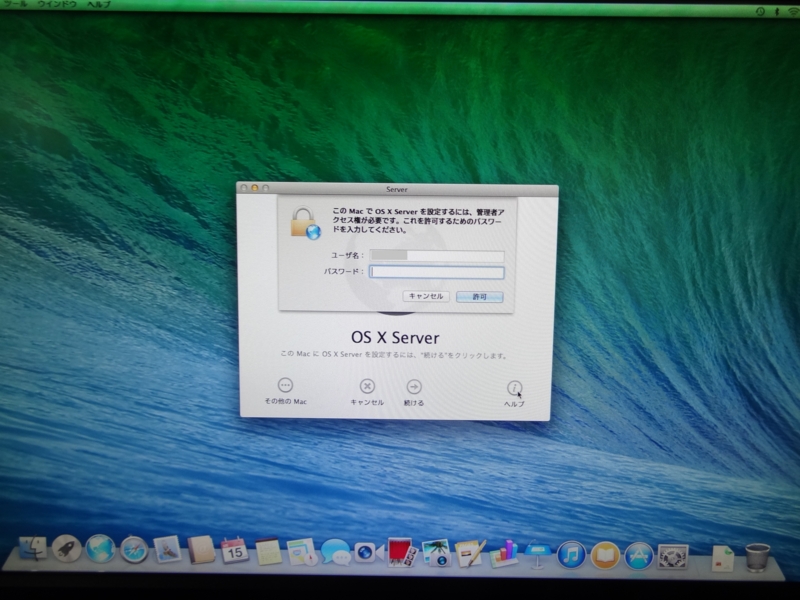The image size is (800, 600).
Task: Open Photo Booth red curtain icon
Action: click(x=402, y=553)
